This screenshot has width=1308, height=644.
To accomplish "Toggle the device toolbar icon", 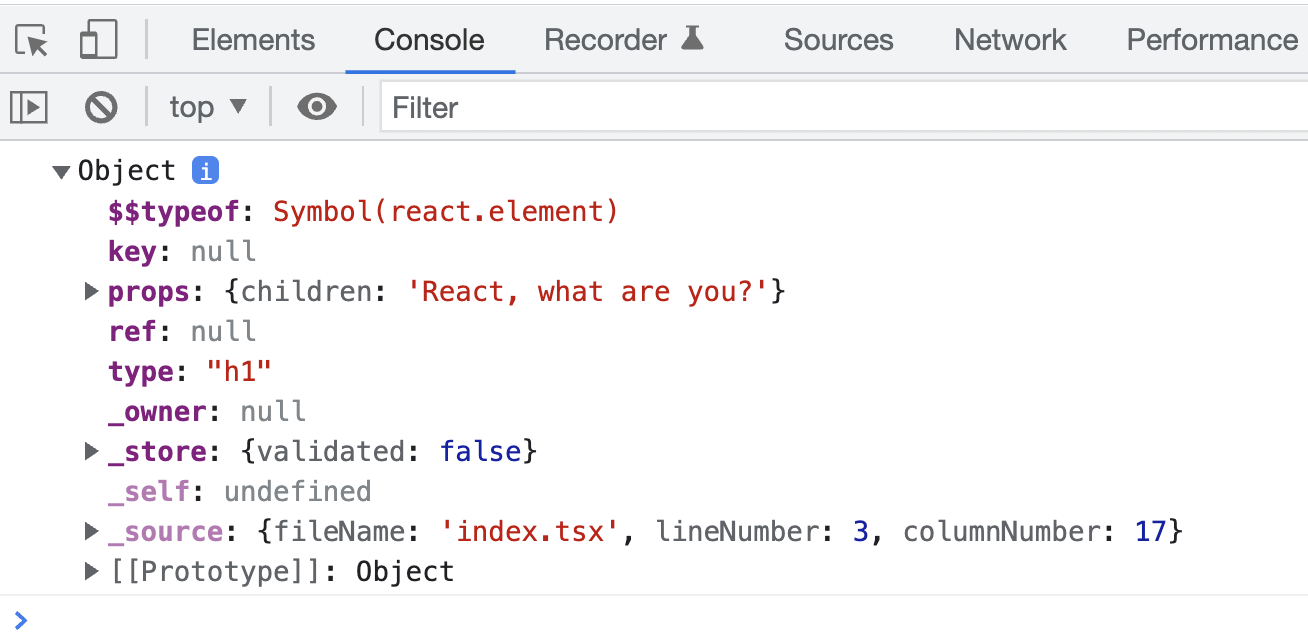I will click(x=98, y=40).
